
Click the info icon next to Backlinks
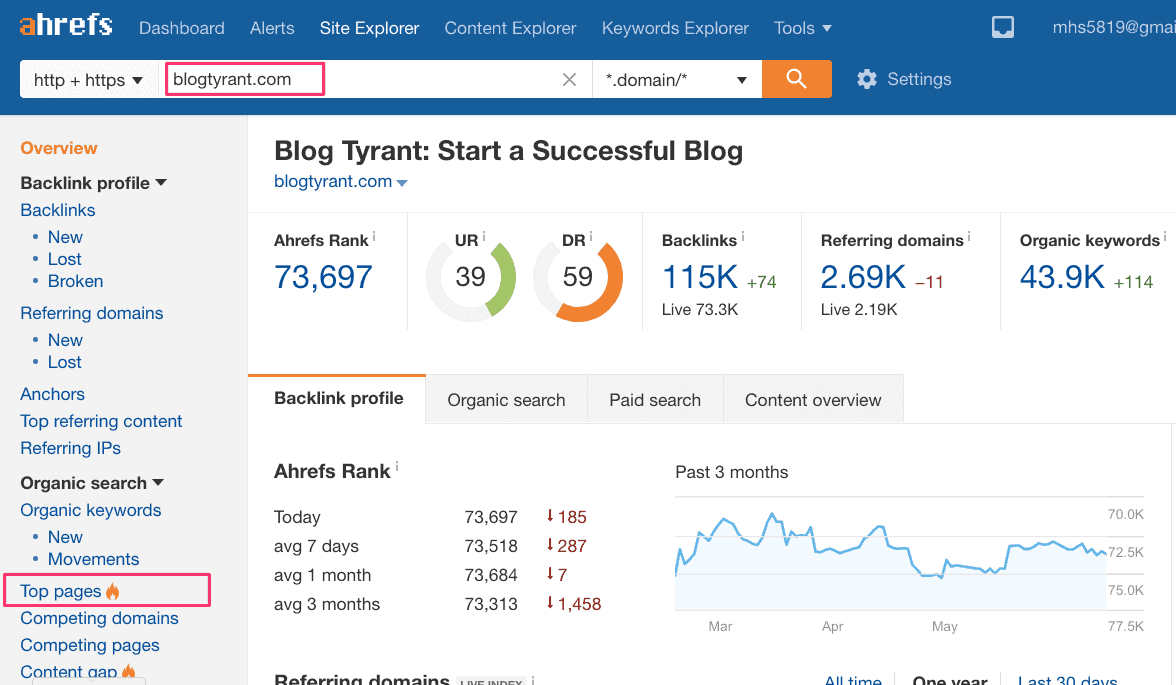743,237
